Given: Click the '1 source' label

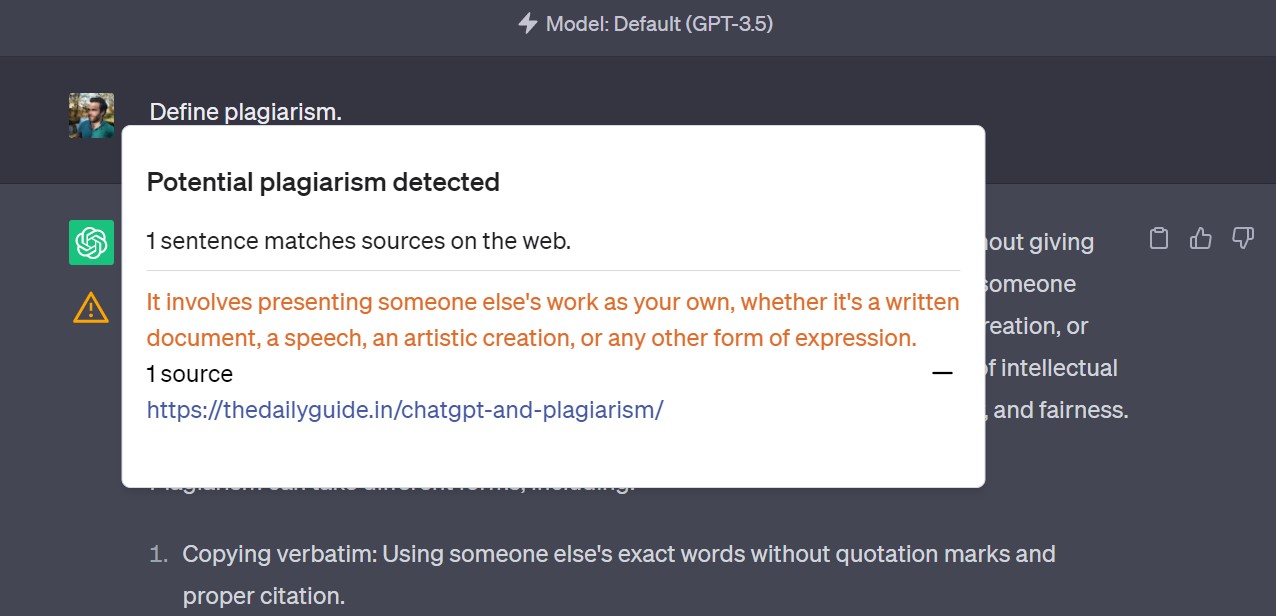Looking at the screenshot, I should click(190, 374).
